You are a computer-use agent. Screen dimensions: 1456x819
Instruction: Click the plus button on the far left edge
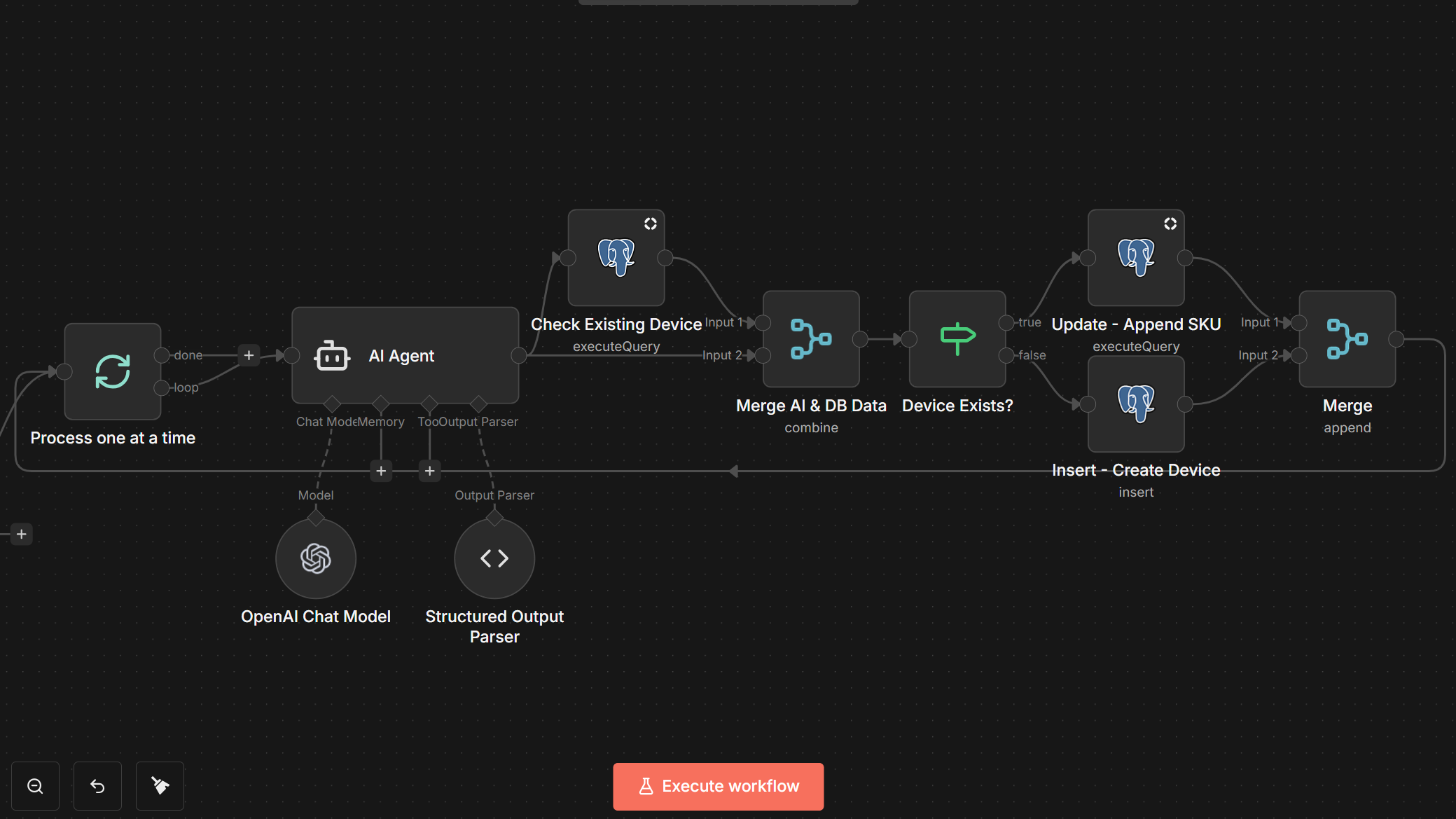(21, 533)
